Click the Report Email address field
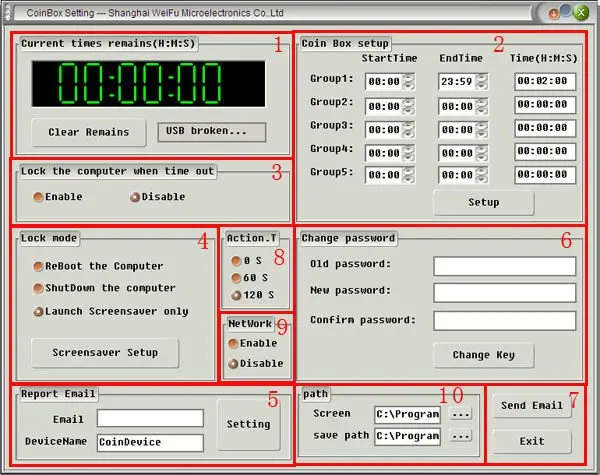Viewport: 600px width, 475px height. pos(150,418)
